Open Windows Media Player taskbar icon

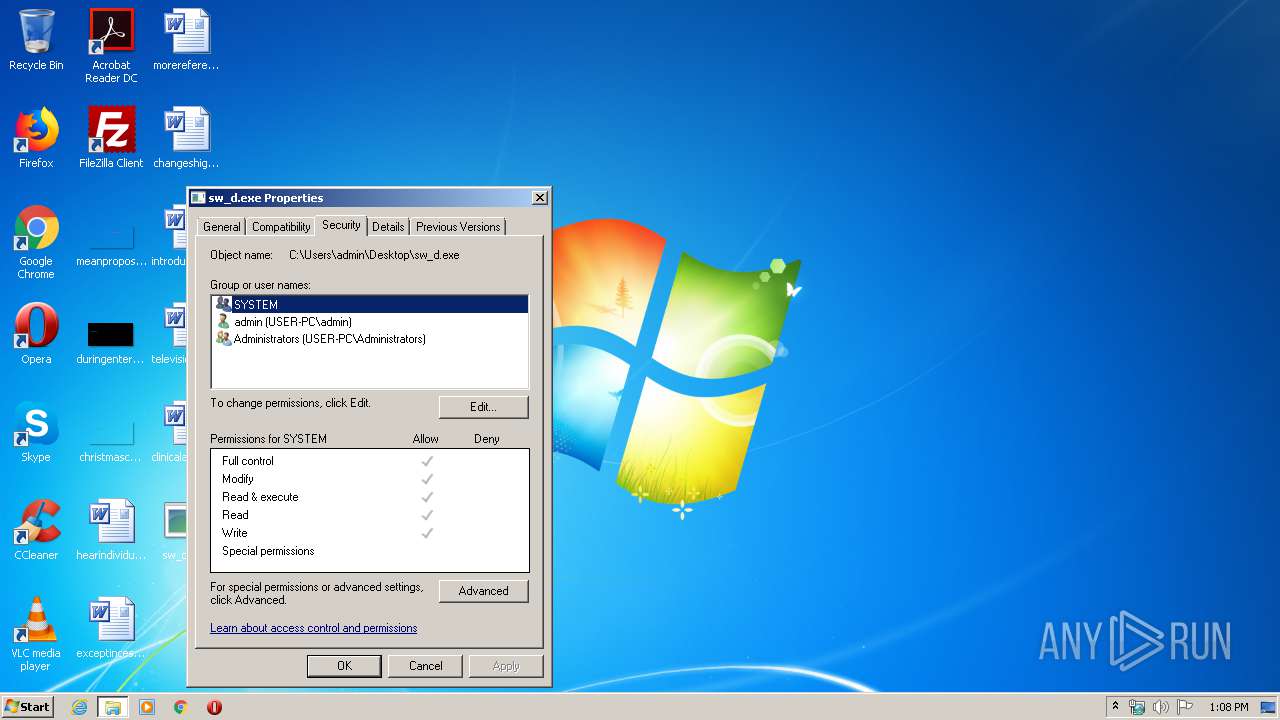tap(147, 707)
